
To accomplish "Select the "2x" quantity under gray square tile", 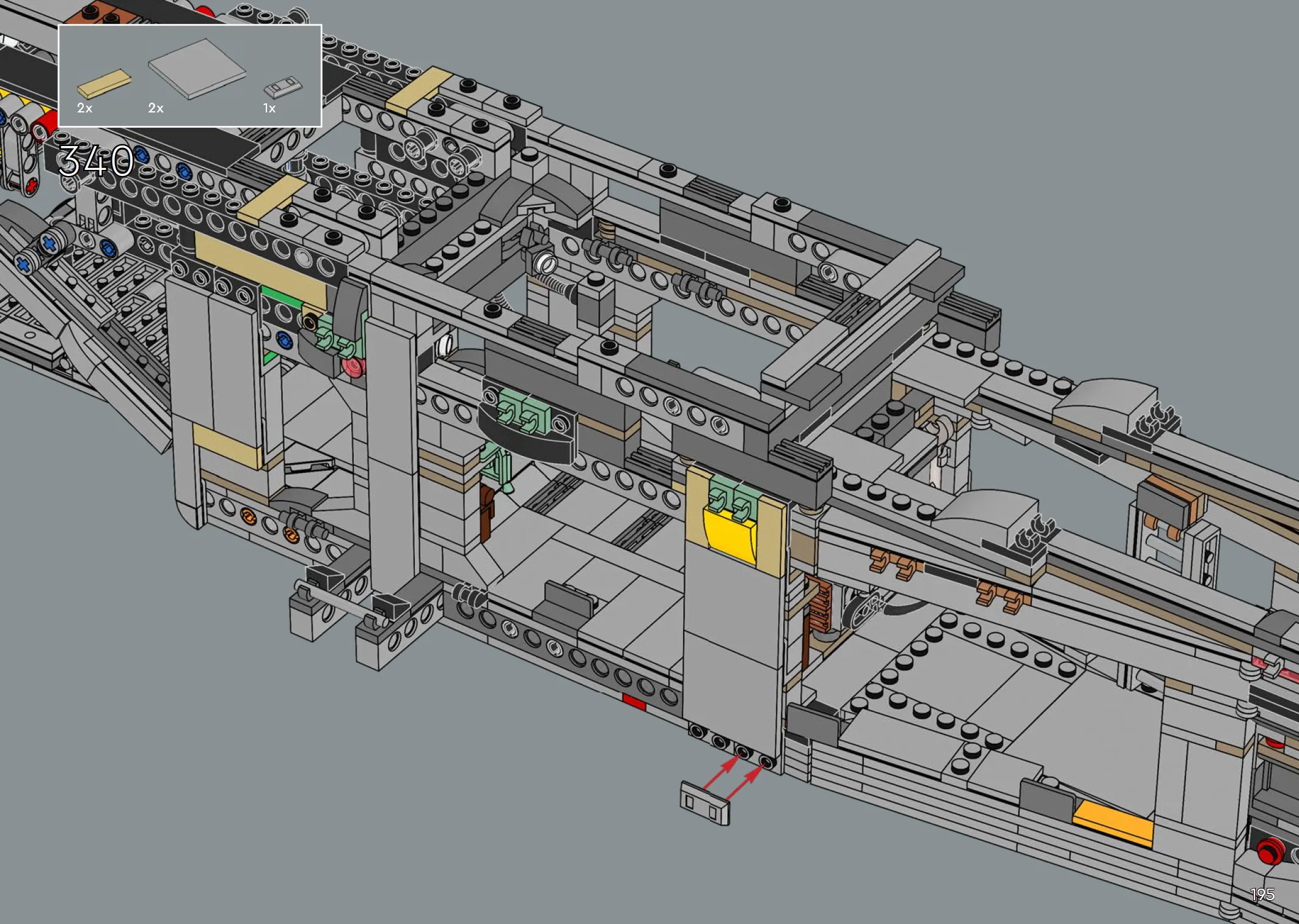I will [156, 108].
